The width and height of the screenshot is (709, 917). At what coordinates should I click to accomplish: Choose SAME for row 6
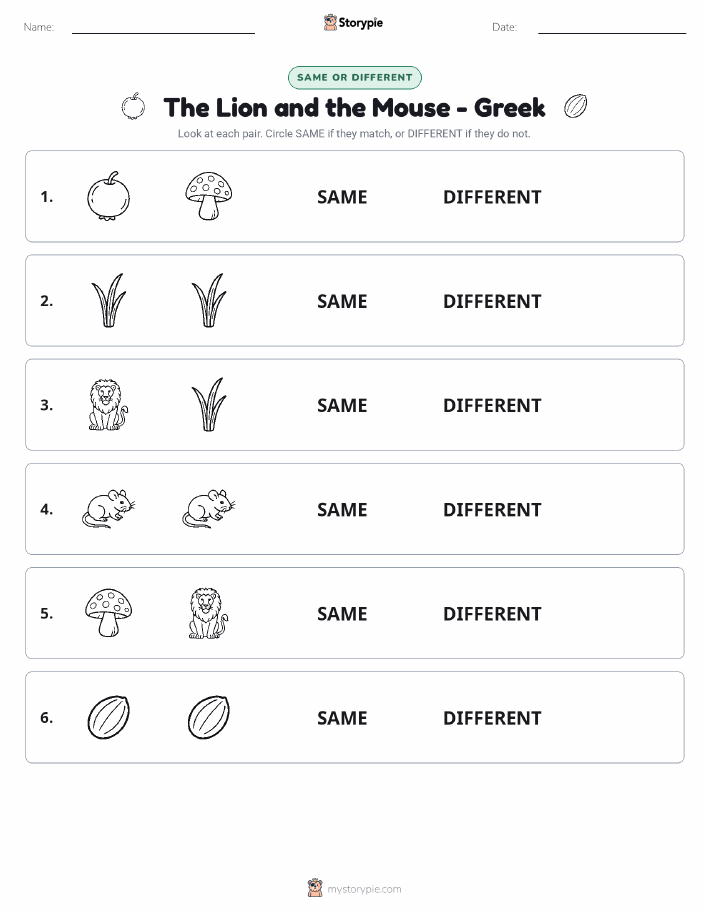point(342,718)
